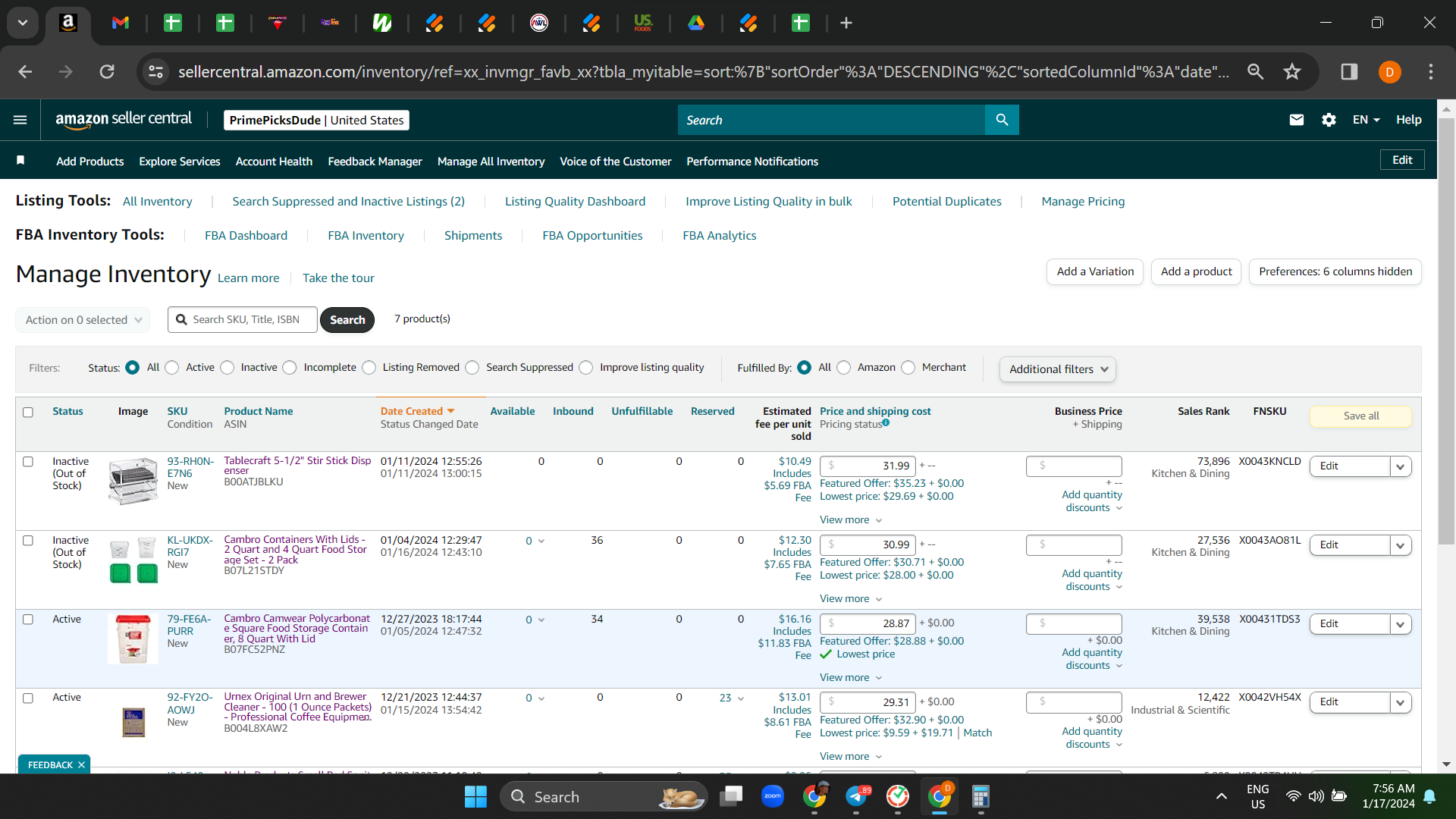This screenshot has width=1456, height=819.
Task: Check the select-all checkbox in table header
Action: [28, 413]
